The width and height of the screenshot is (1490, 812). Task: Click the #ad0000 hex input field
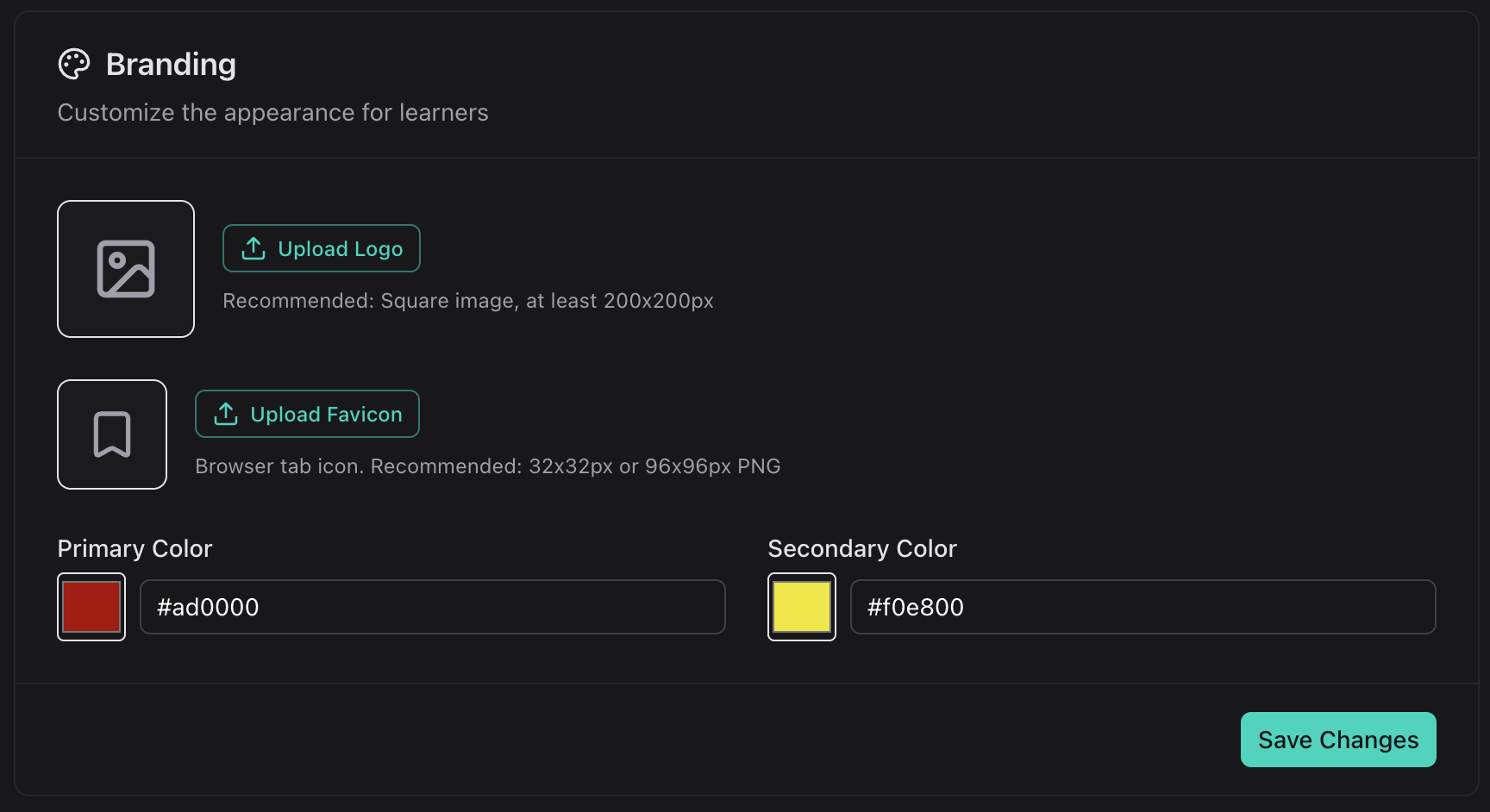[431, 607]
